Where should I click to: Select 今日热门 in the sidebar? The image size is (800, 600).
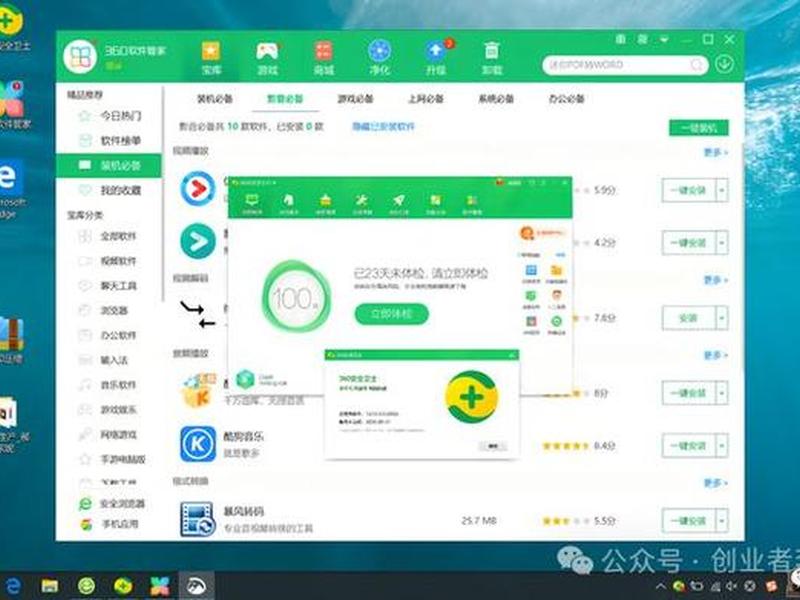109,116
